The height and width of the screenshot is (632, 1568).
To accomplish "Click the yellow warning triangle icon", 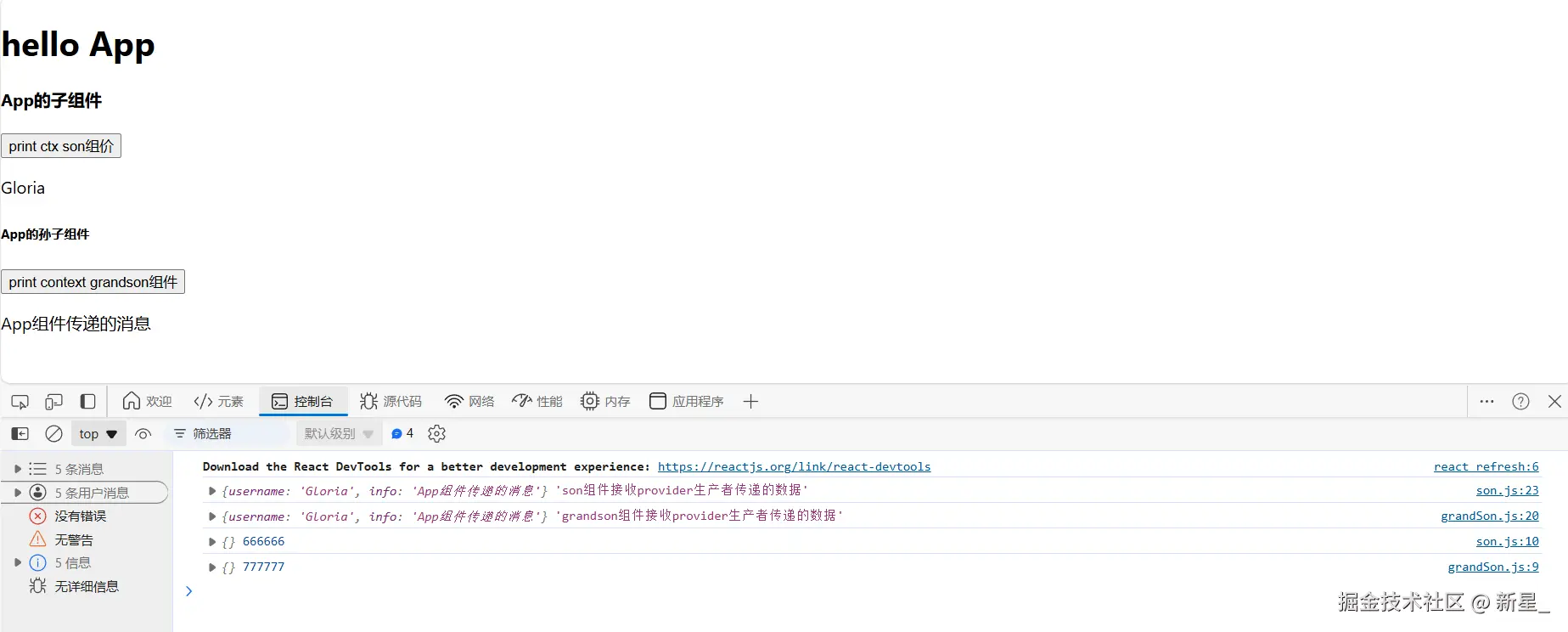I will [38, 539].
